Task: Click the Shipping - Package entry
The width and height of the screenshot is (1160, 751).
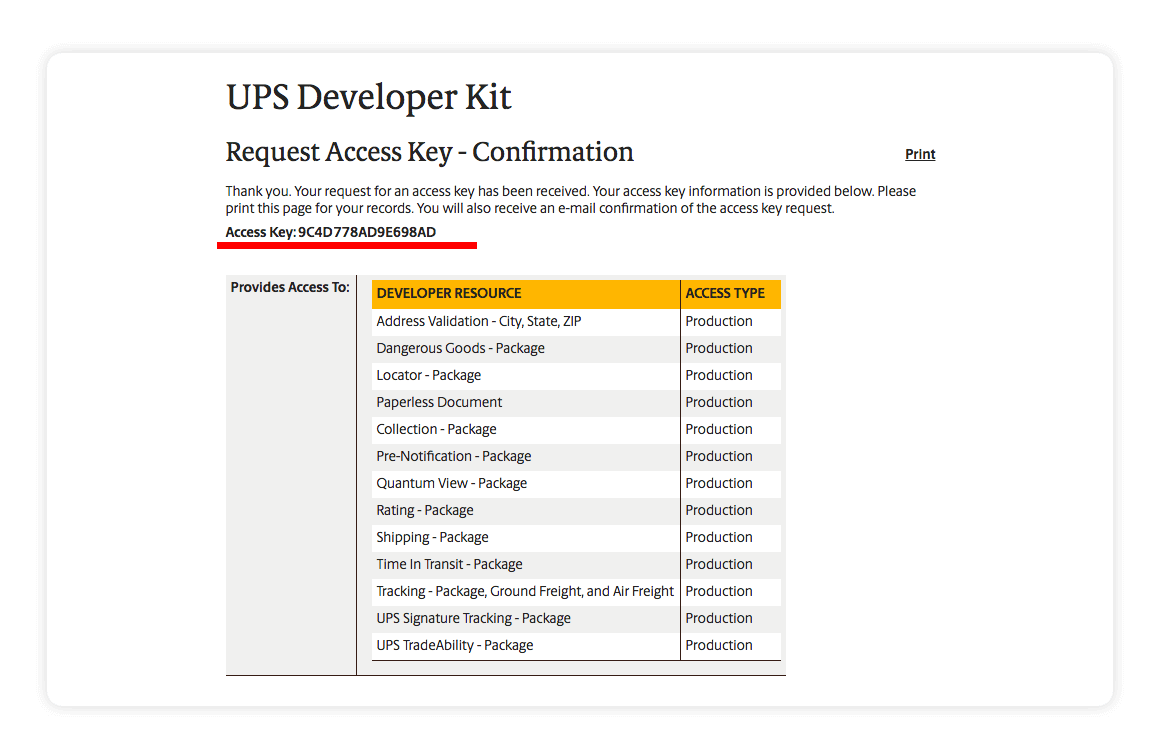Action: 432,537
